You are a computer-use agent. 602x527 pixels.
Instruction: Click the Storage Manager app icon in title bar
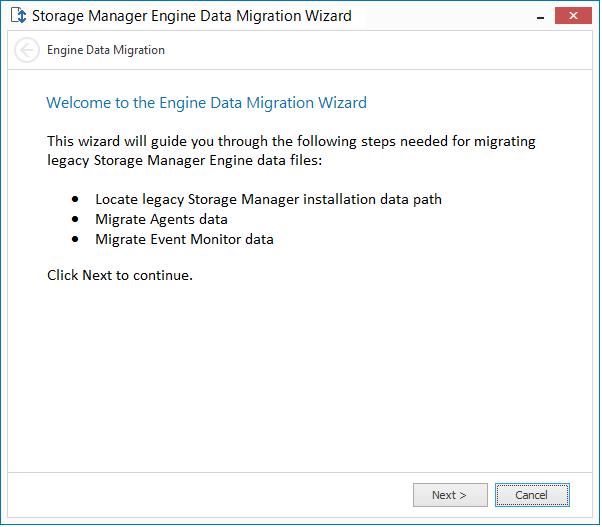click(x=17, y=16)
